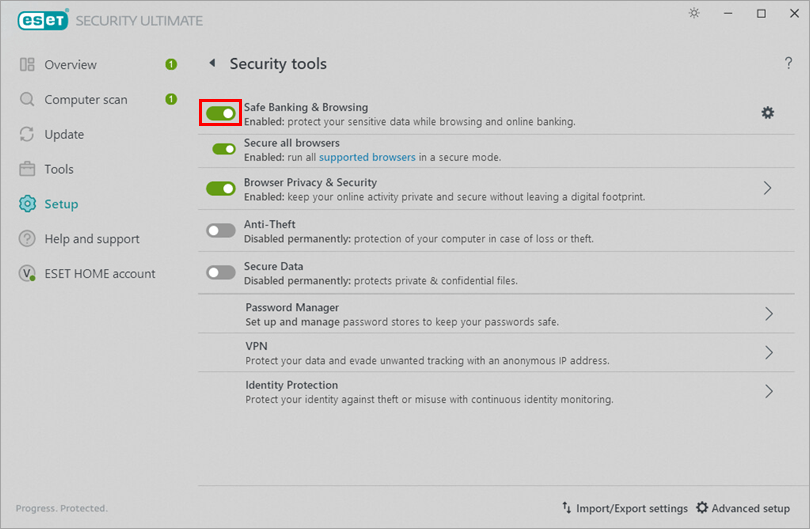Click the Computer scan magnifier icon
Viewport: 810px width, 529px height.
coord(27,99)
